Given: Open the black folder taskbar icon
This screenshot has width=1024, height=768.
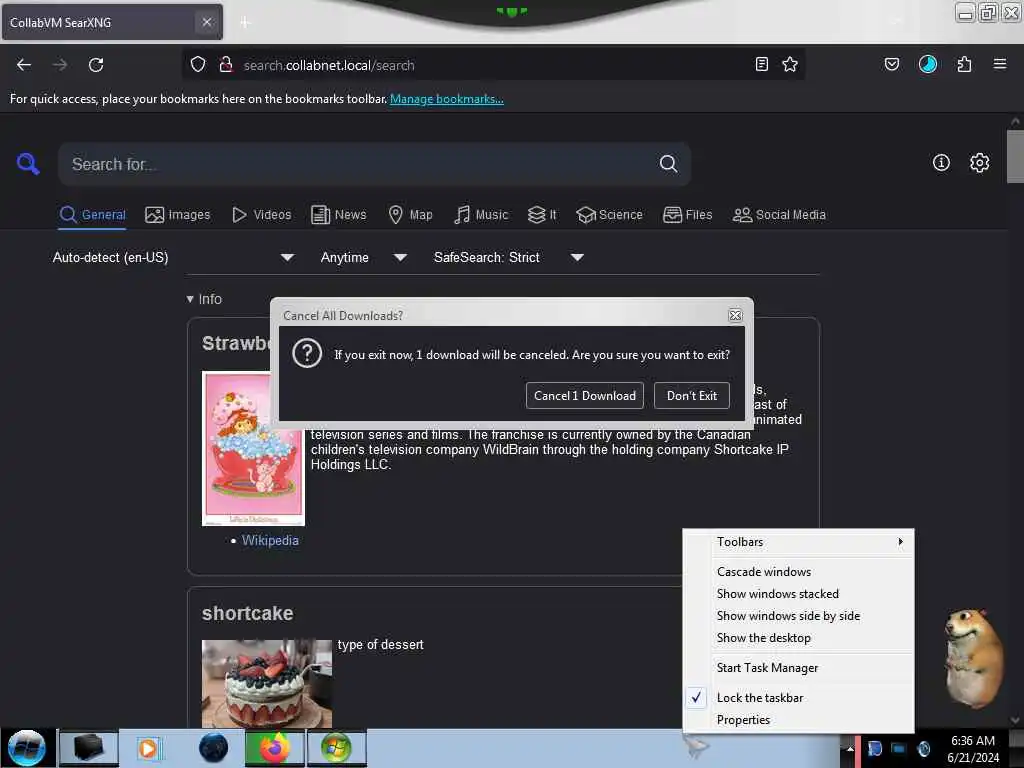Looking at the screenshot, I should coord(89,748).
